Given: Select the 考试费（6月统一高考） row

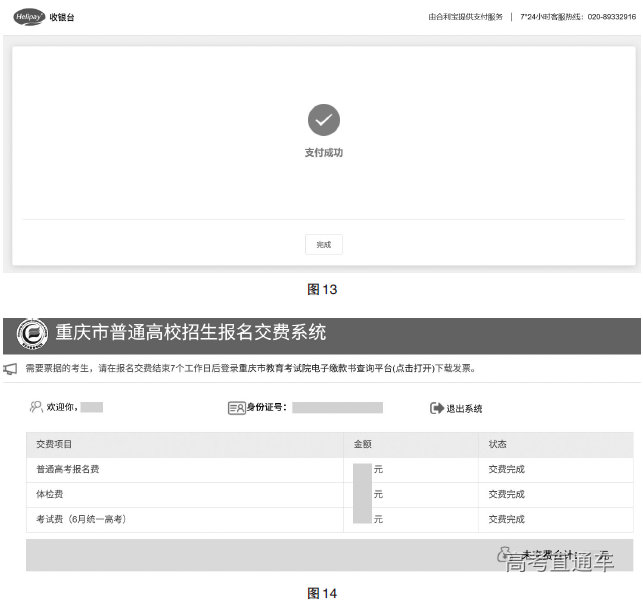Looking at the screenshot, I should pos(330,520).
